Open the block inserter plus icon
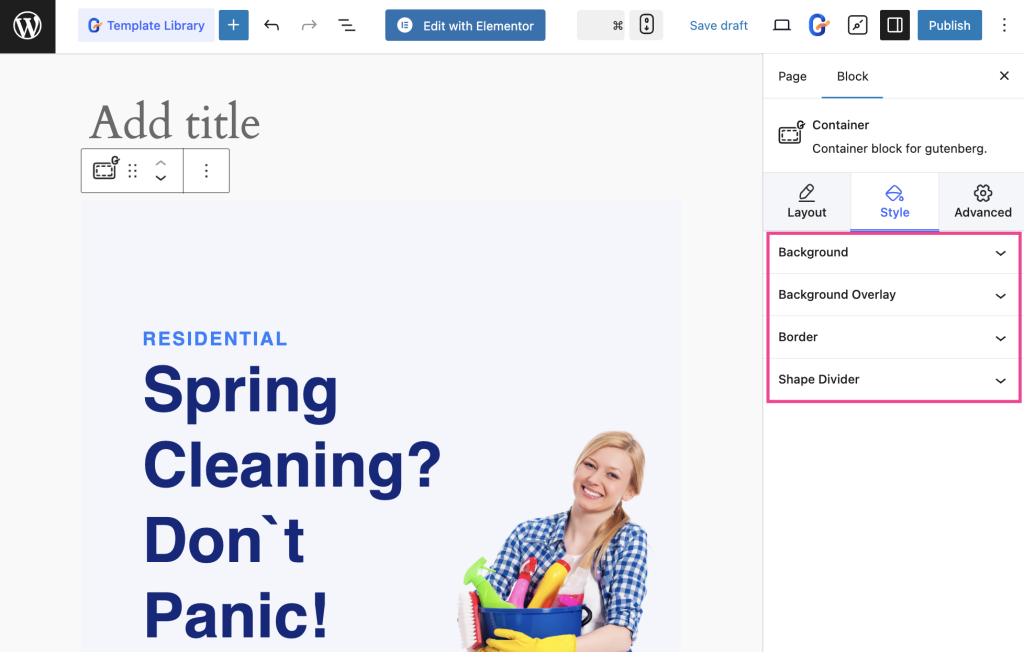The height and width of the screenshot is (652, 1024). (233, 24)
